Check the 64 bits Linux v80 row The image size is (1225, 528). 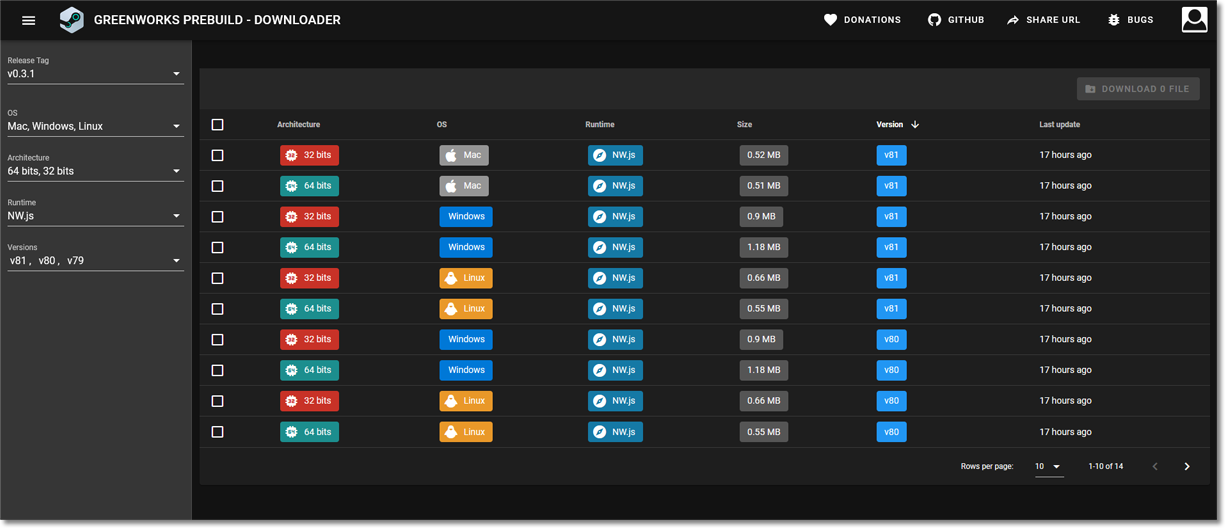[x=217, y=432]
